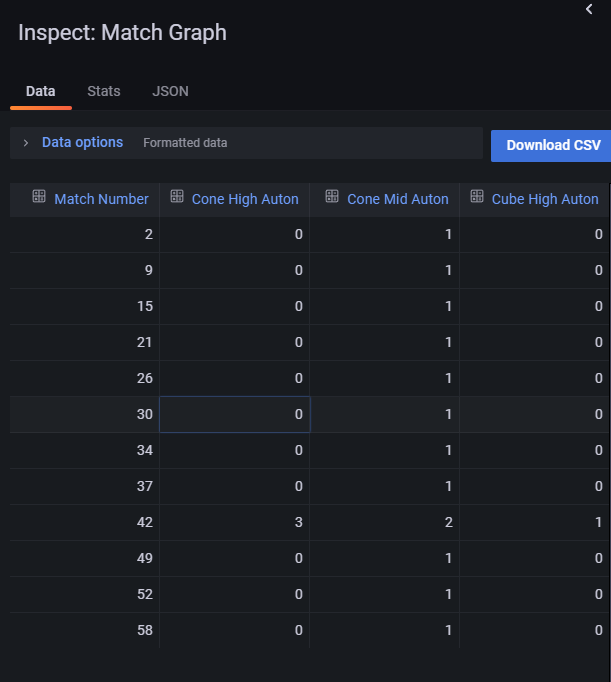Select Match Number cell 30
The width and height of the screenshot is (611, 682).
tap(85, 415)
